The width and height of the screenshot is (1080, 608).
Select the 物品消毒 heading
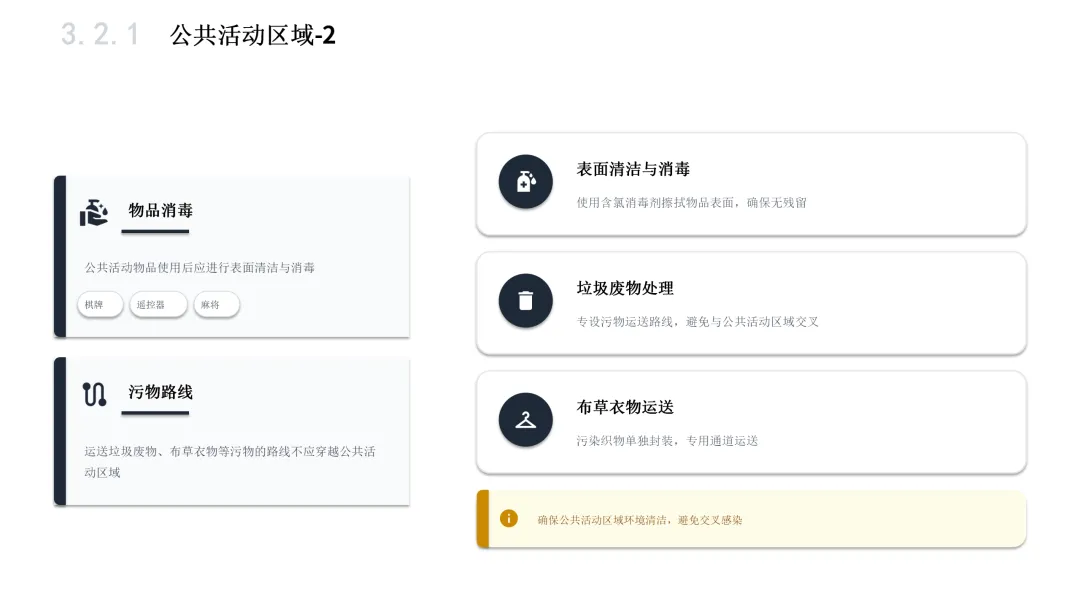point(160,210)
